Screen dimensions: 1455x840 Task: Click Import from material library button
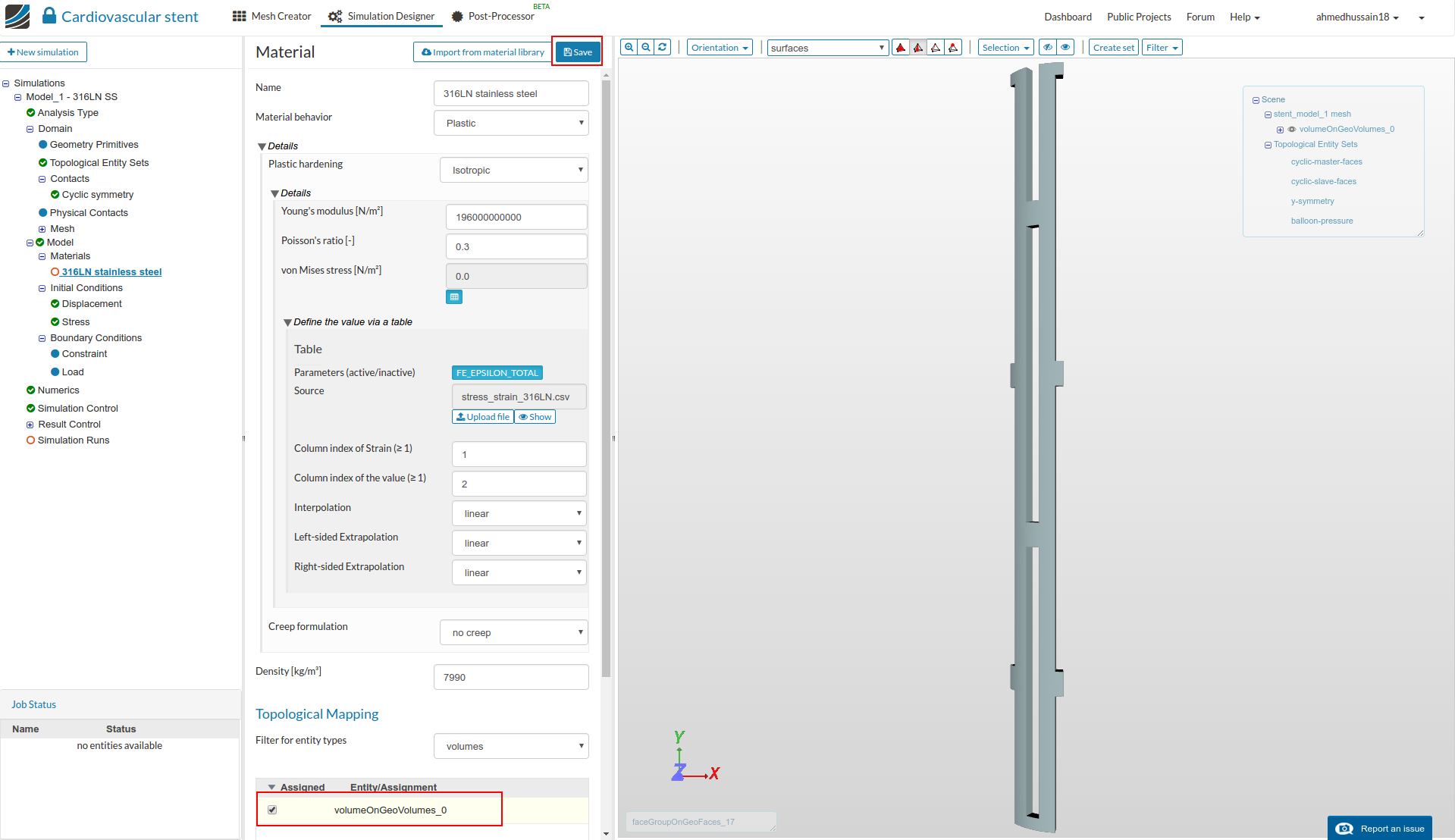(483, 52)
